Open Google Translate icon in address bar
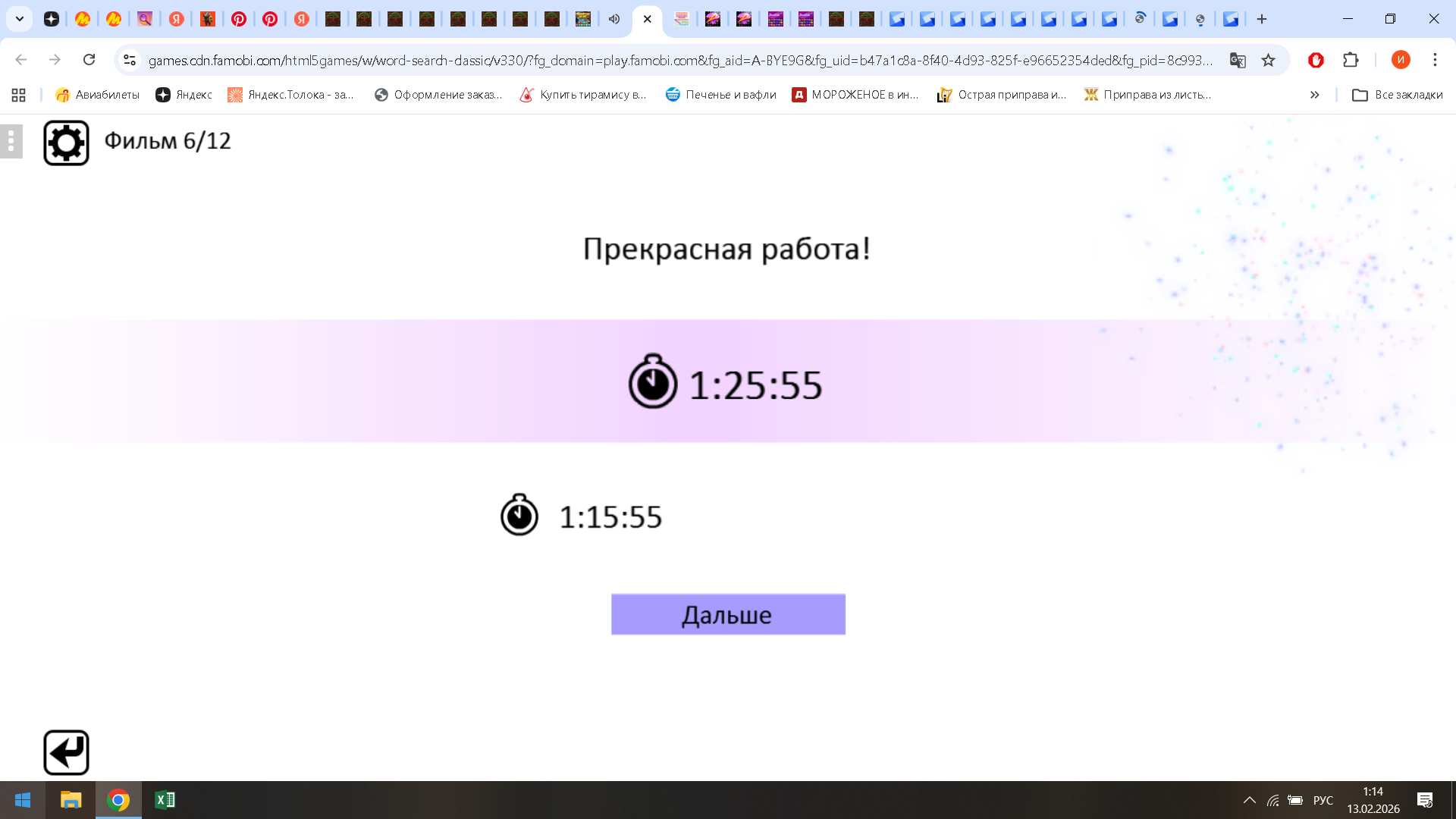The width and height of the screenshot is (1456, 819). pyautogui.click(x=1238, y=60)
